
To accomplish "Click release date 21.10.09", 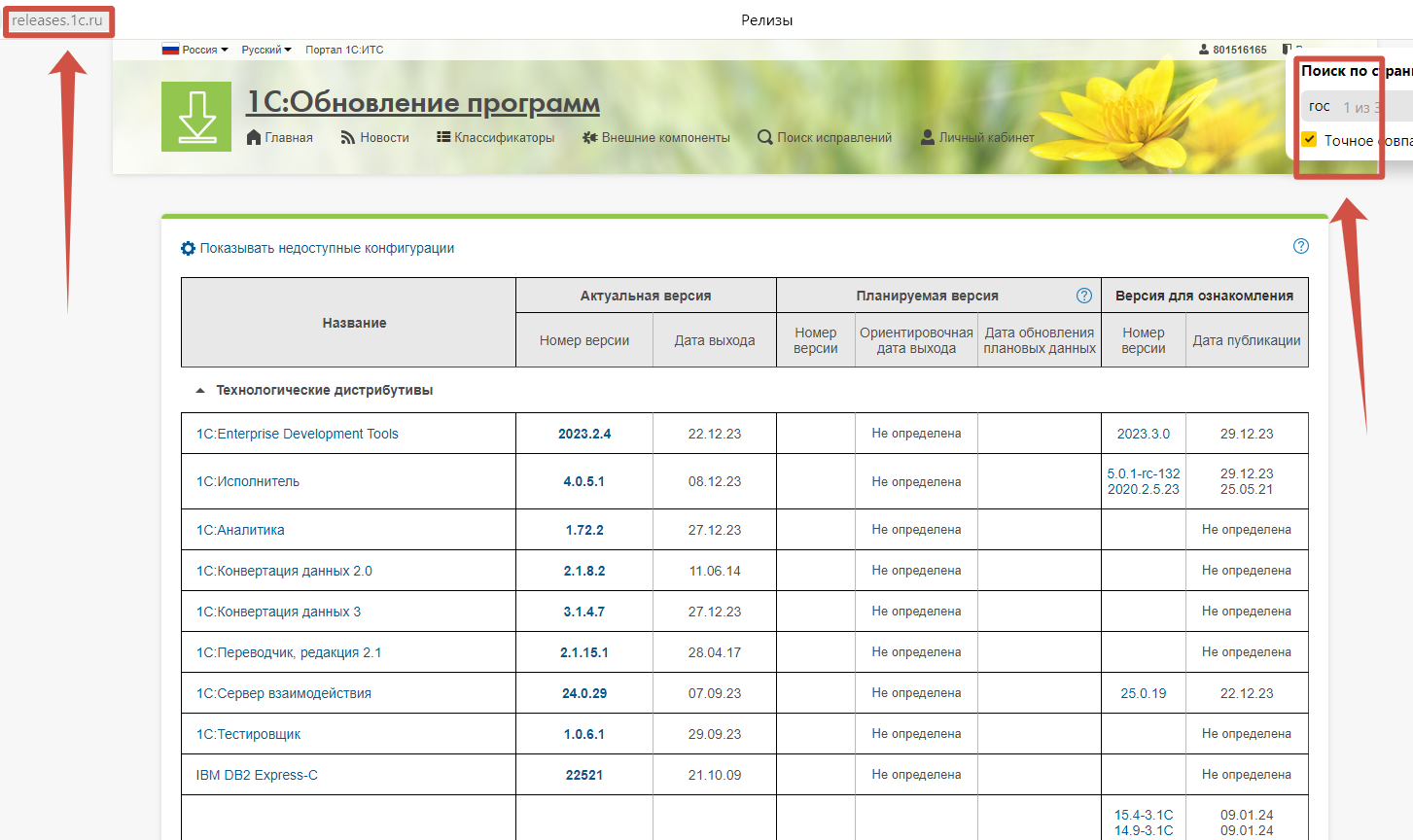I will pos(715,775).
